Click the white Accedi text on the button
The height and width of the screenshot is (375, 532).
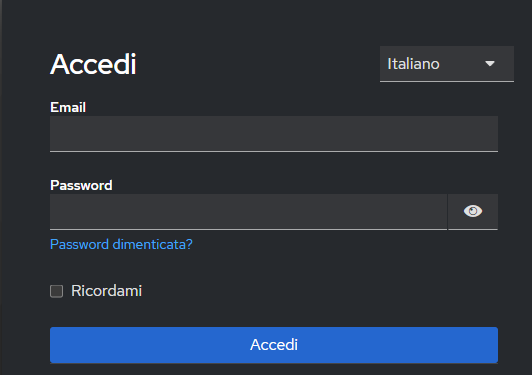274,345
